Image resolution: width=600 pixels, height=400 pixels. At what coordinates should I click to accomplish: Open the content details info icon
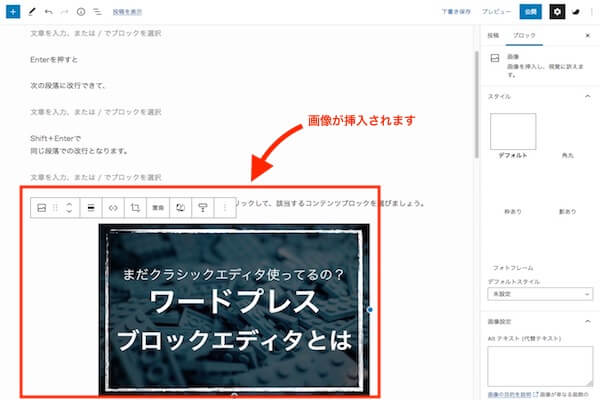[81, 12]
